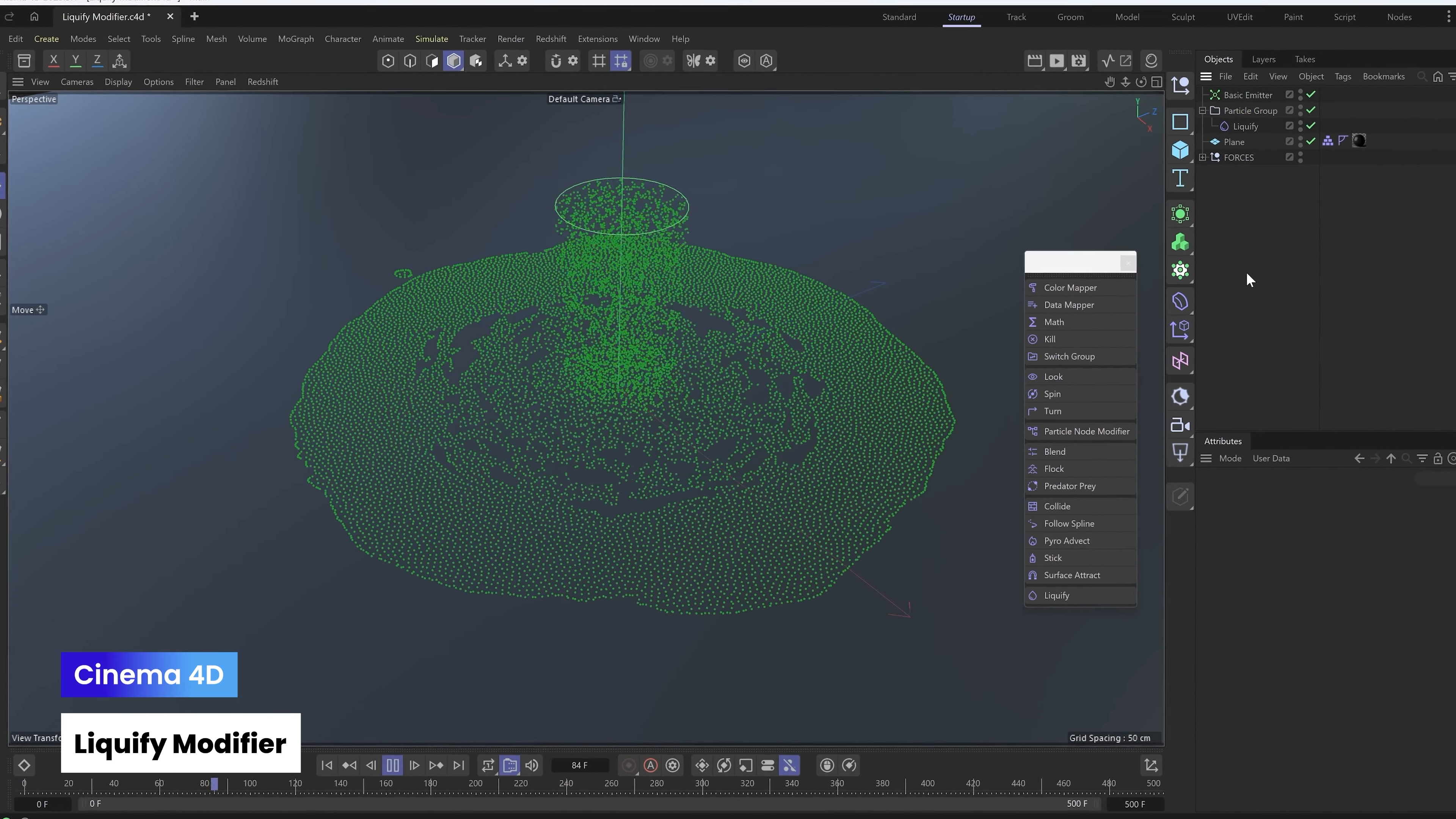This screenshot has height=819, width=1456.
Task: Open the Attributes Mode dropdown menu
Action: pyautogui.click(x=1230, y=458)
